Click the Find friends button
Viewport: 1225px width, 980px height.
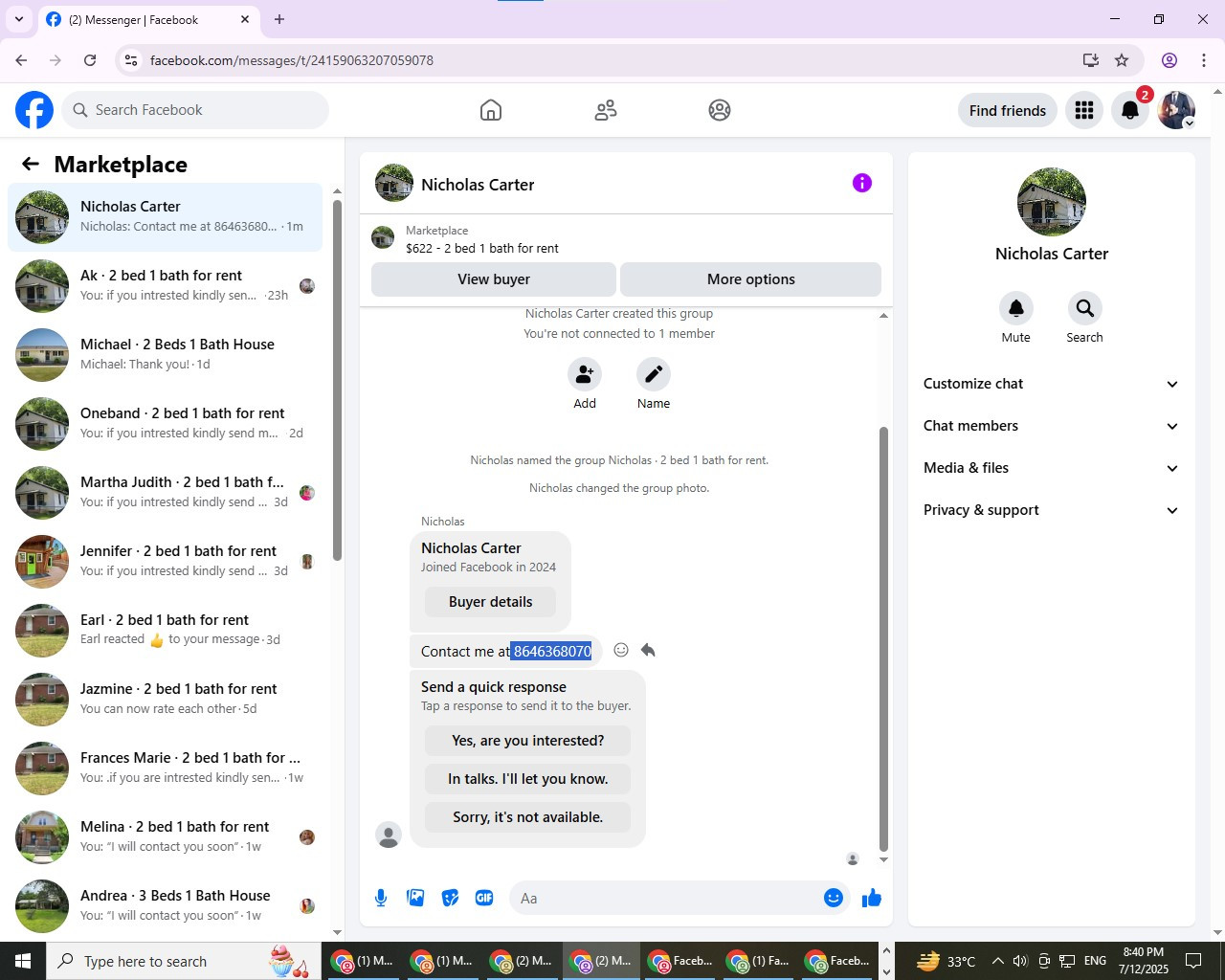(1008, 110)
